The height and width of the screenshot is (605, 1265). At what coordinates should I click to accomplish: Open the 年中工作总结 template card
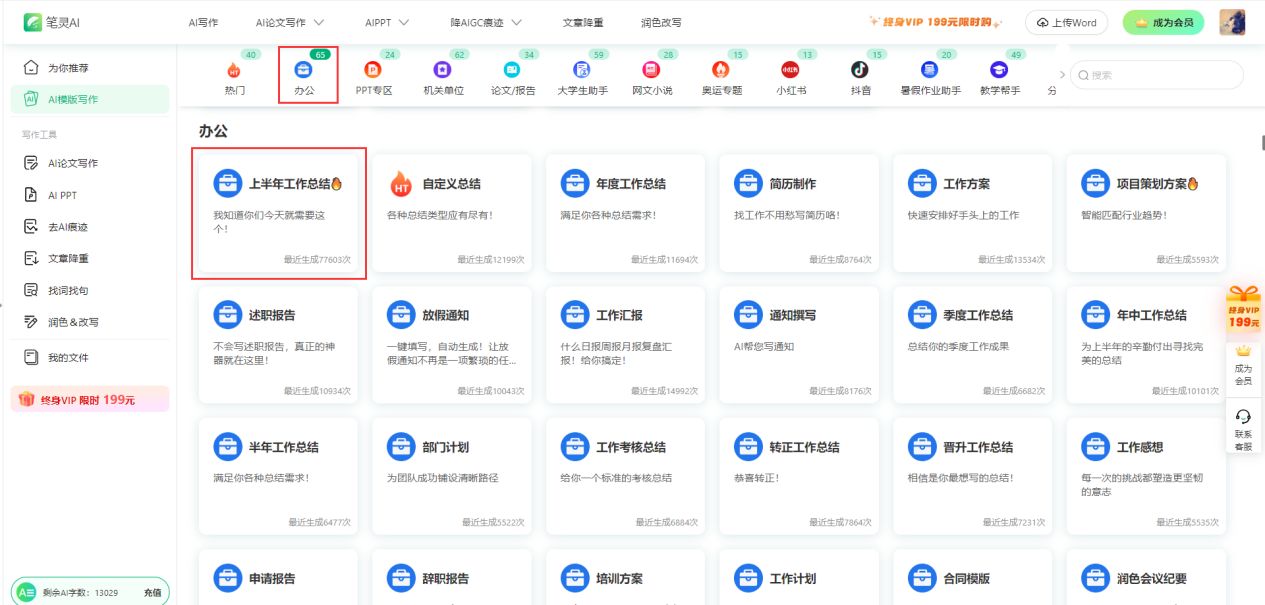(x=1147, y=345)
